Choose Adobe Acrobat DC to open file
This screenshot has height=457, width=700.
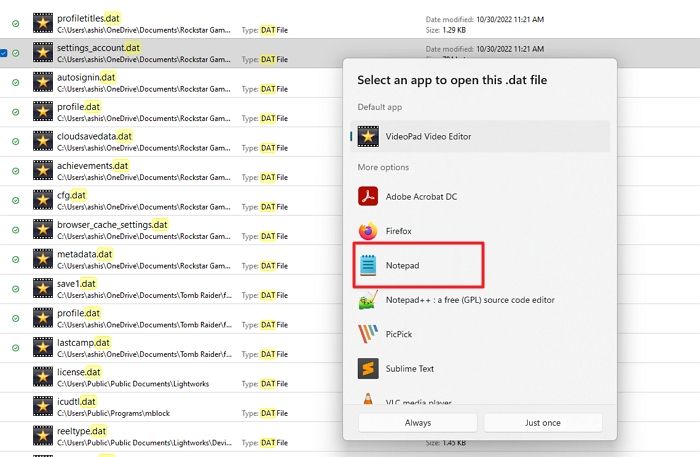[x=480, y=196]
